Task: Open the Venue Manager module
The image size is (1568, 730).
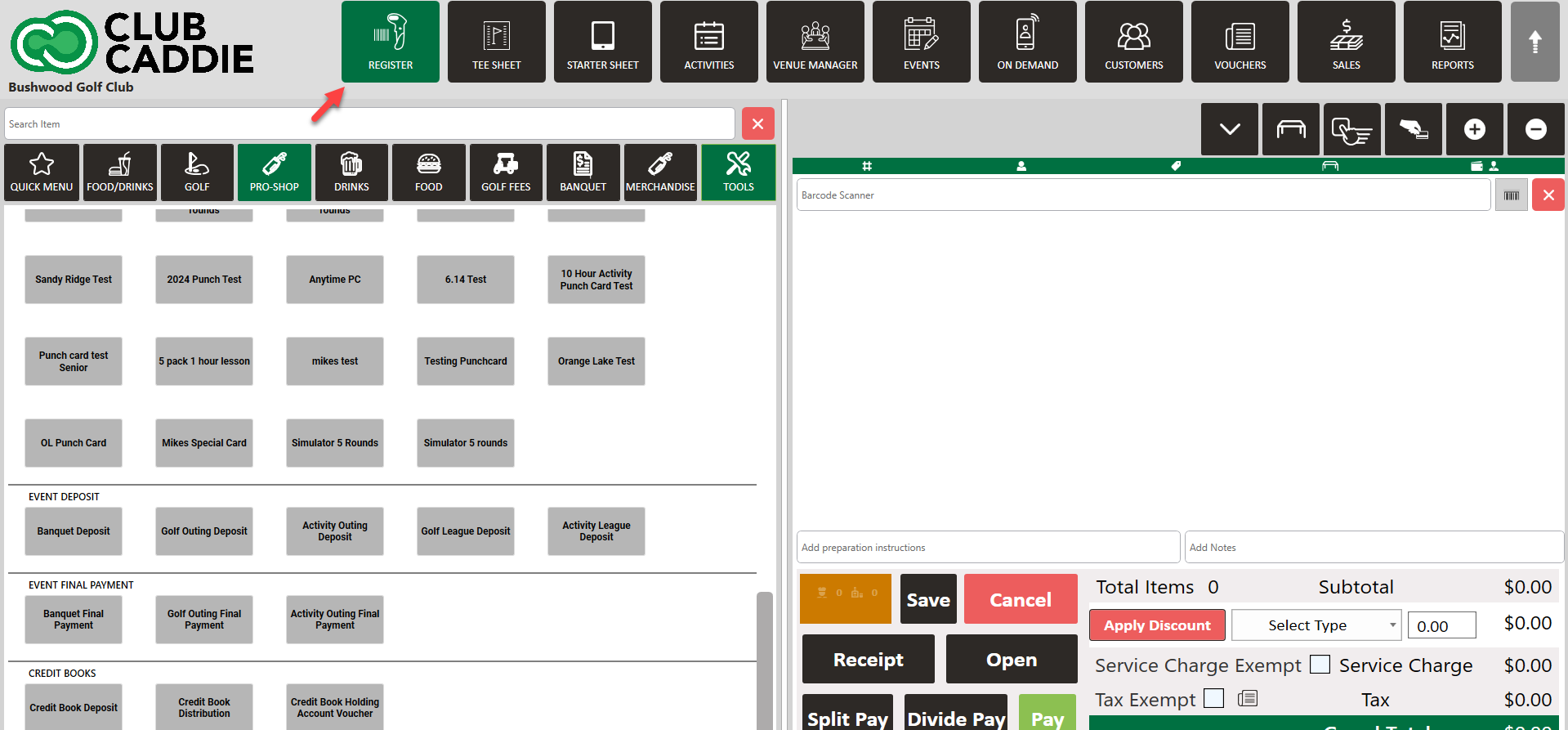Action: 815,42
